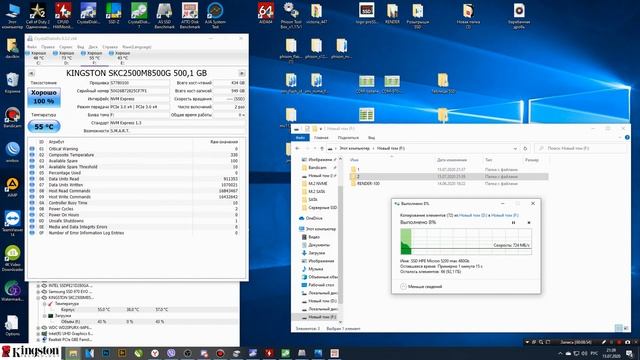Screen dimensions: 640x360
Task: Click the 55 °C temperature button
Action: coord(44,127)
